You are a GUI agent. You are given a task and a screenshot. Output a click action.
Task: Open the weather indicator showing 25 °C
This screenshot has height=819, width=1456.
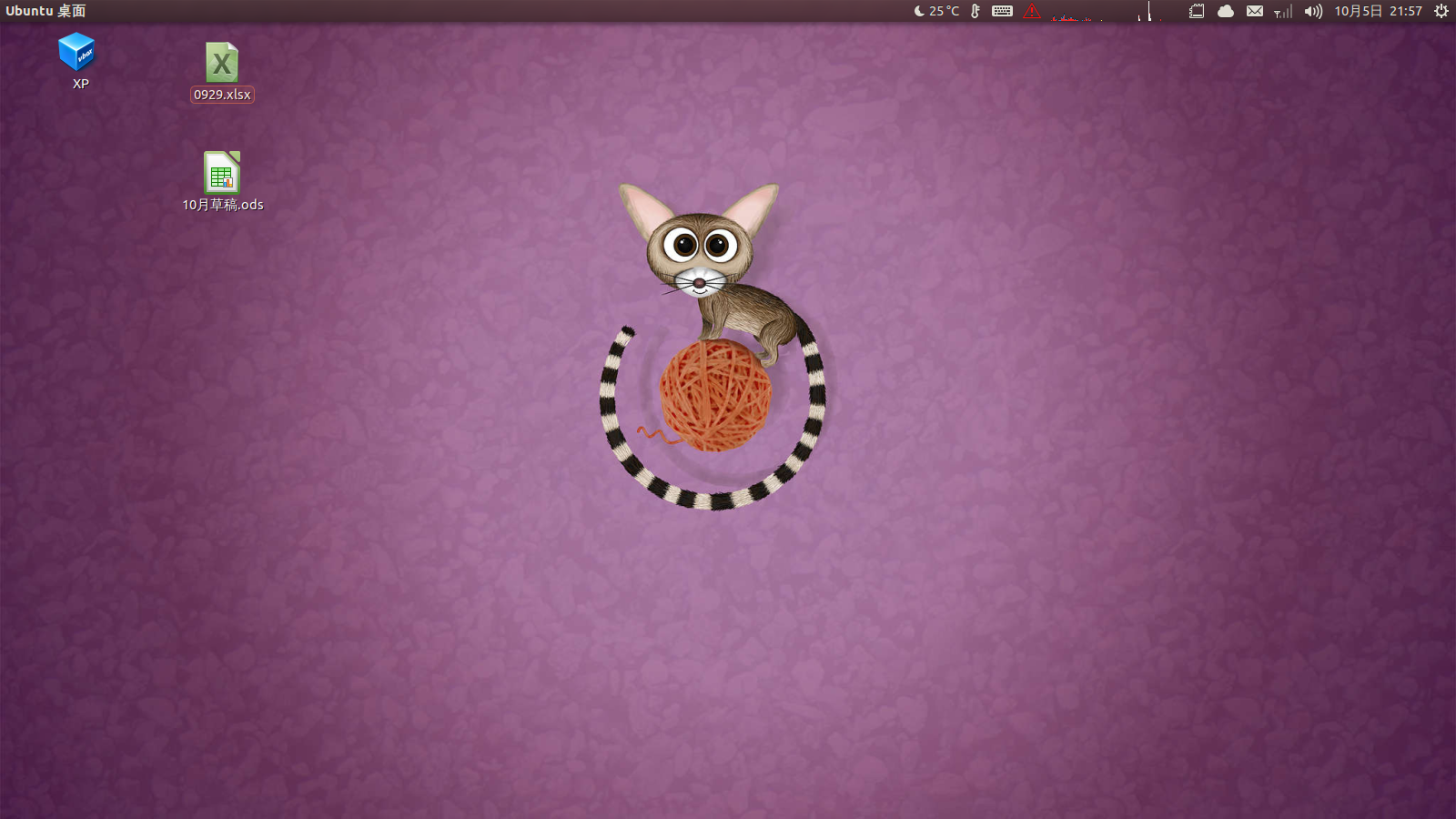(x=936, y=11)
